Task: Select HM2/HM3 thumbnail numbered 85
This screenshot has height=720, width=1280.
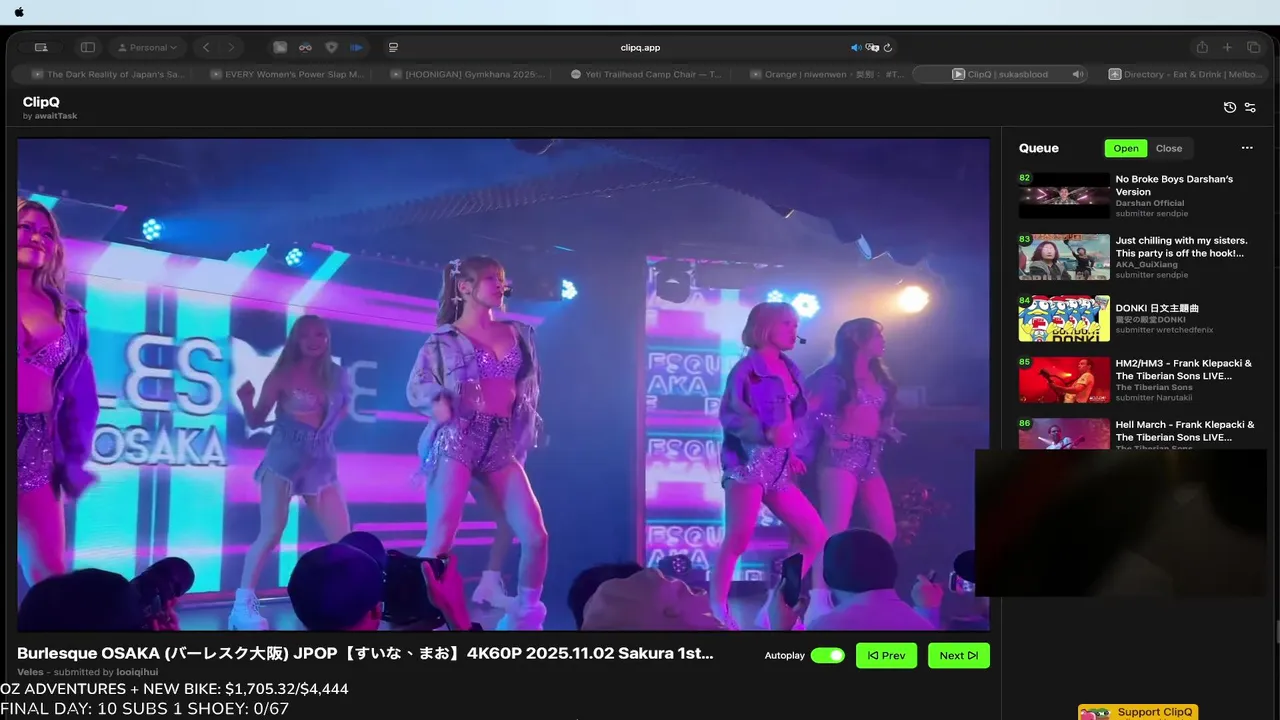Action: [1064, 380]
